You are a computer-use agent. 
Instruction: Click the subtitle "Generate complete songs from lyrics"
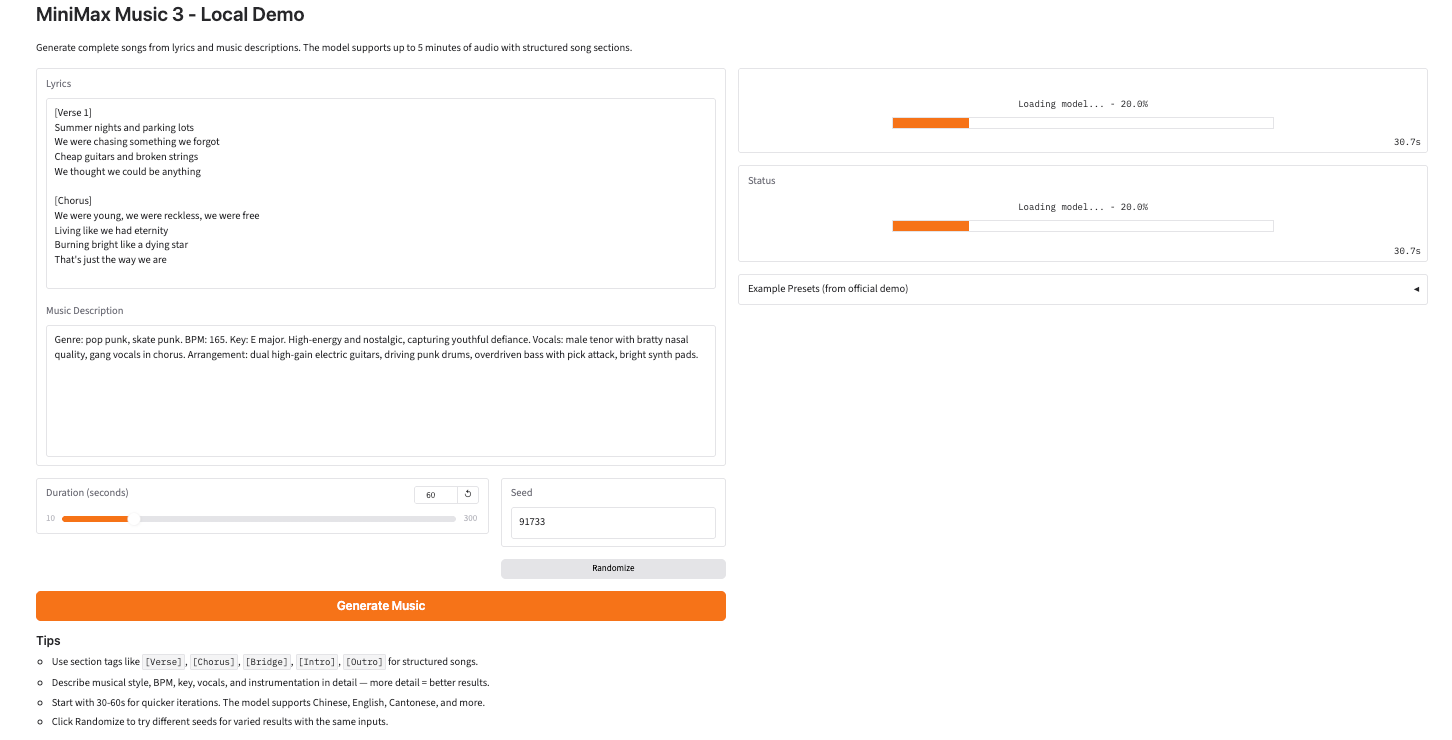coord(334,48)
